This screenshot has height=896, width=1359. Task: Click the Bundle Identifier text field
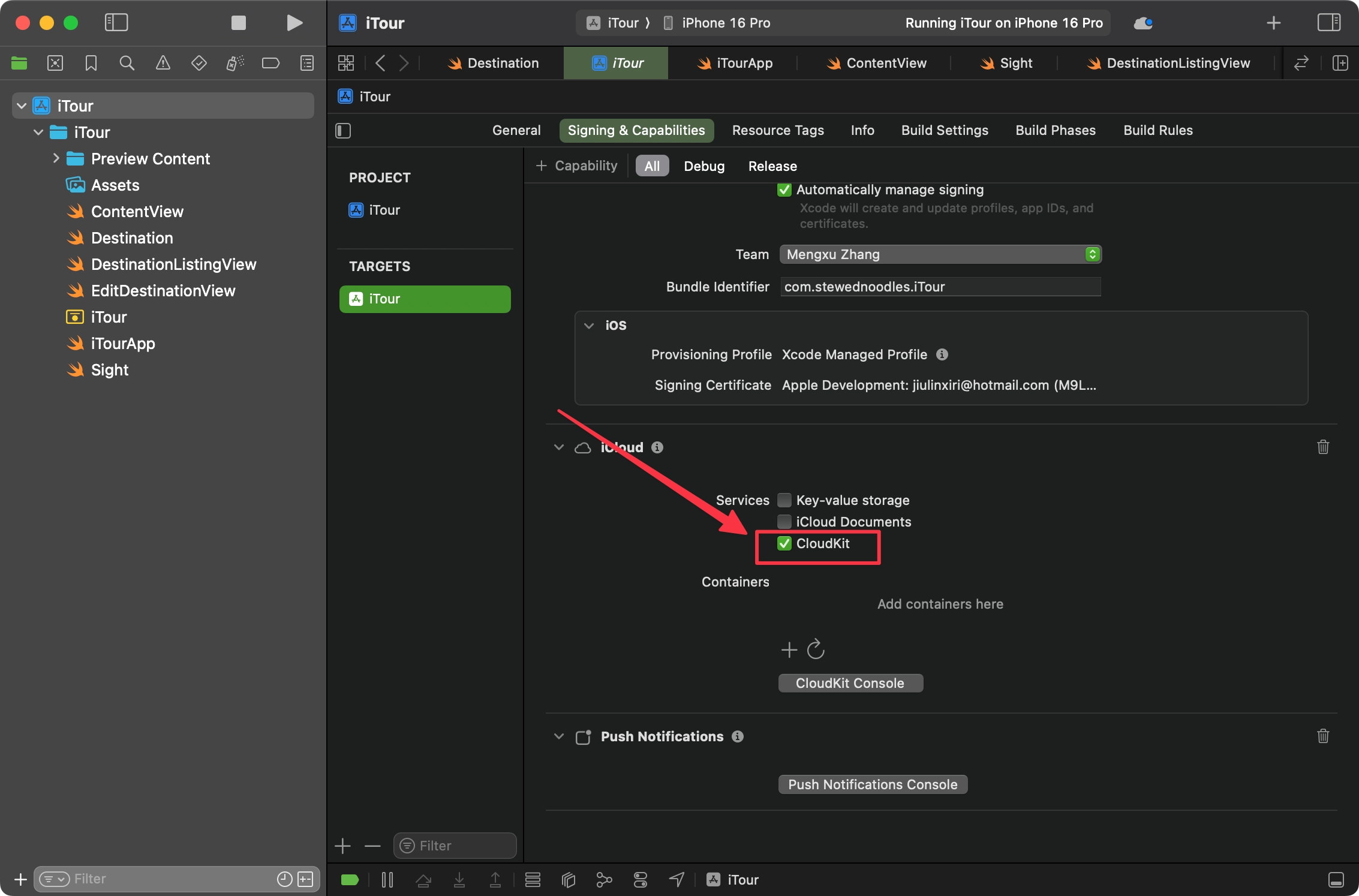click(x=940, y=287)
